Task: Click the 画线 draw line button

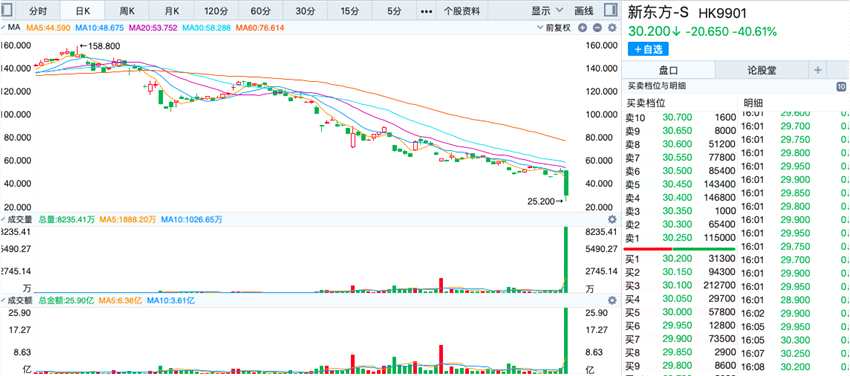Action: pyautogui.click(x=583, y=11)
